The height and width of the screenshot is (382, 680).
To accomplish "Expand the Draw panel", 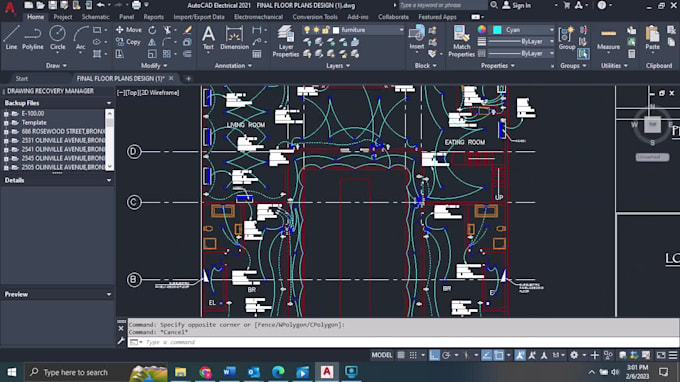I will (x=56, y=65).
